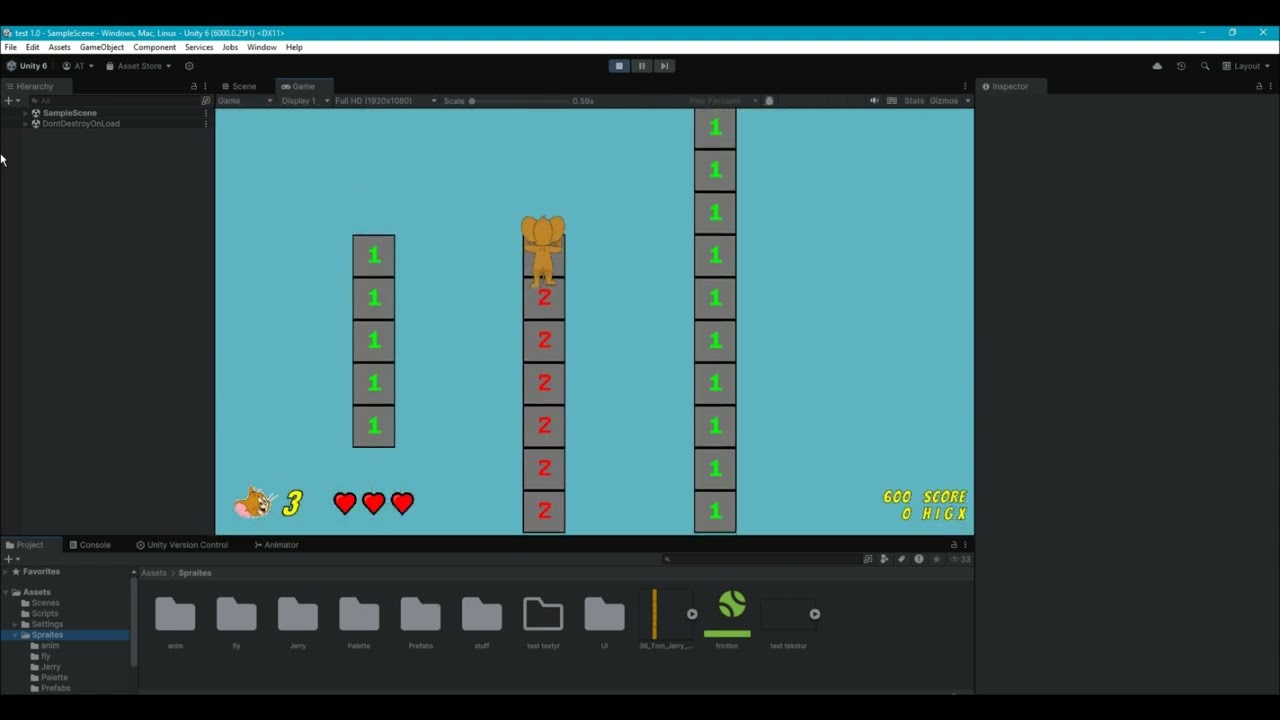Open the Display 1 dropdown

point(305,101)
